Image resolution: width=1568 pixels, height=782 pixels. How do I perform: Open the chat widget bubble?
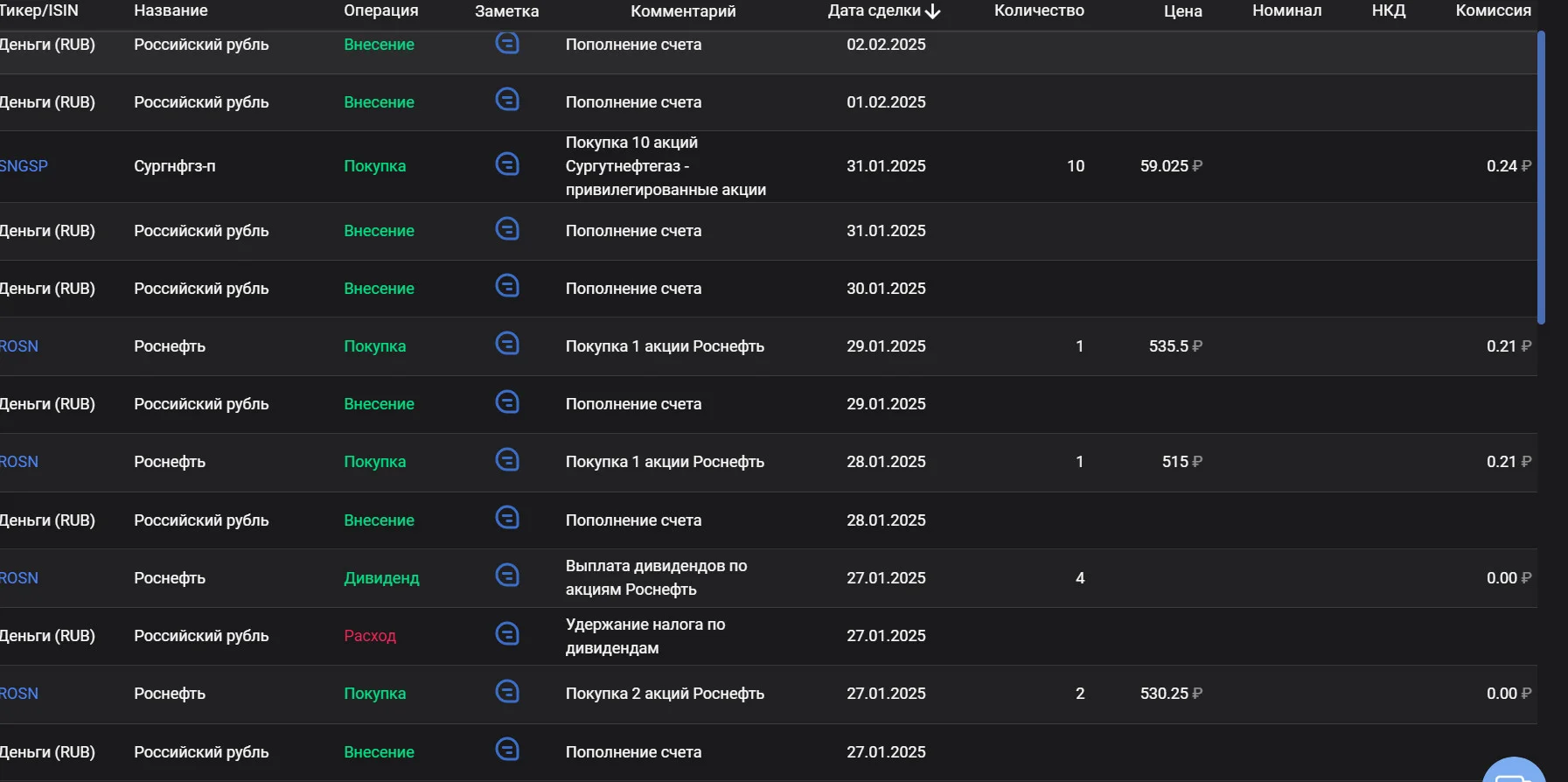click(x=1514, y=772)
